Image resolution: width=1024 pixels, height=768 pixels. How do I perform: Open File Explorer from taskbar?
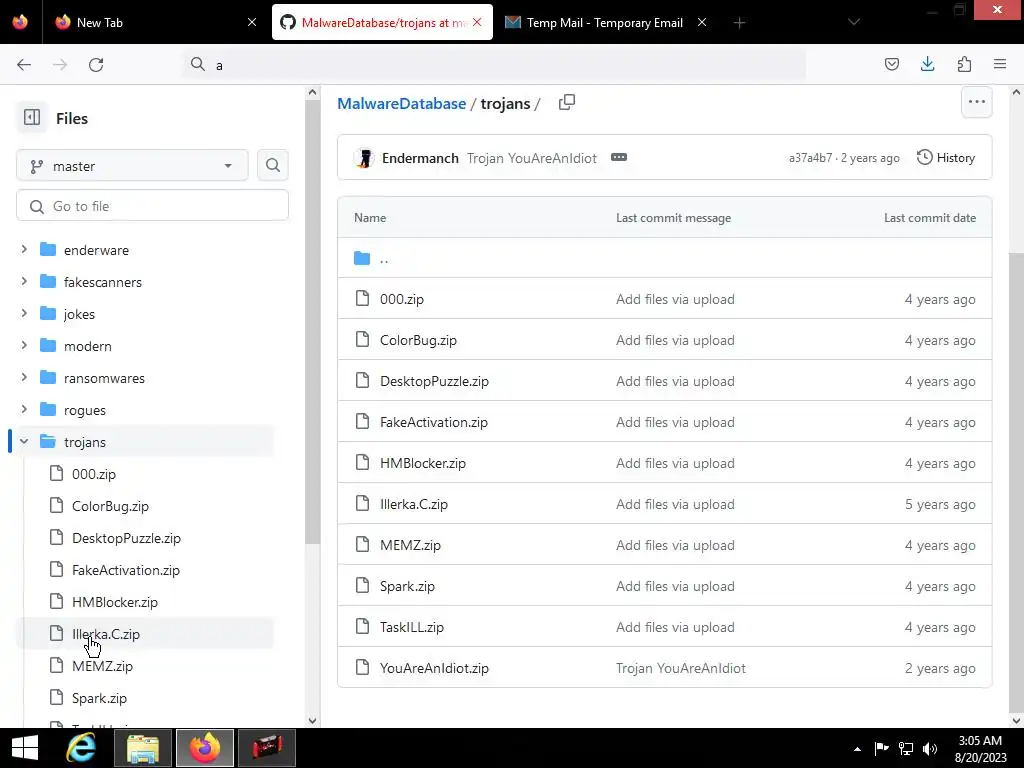[143, 748]
